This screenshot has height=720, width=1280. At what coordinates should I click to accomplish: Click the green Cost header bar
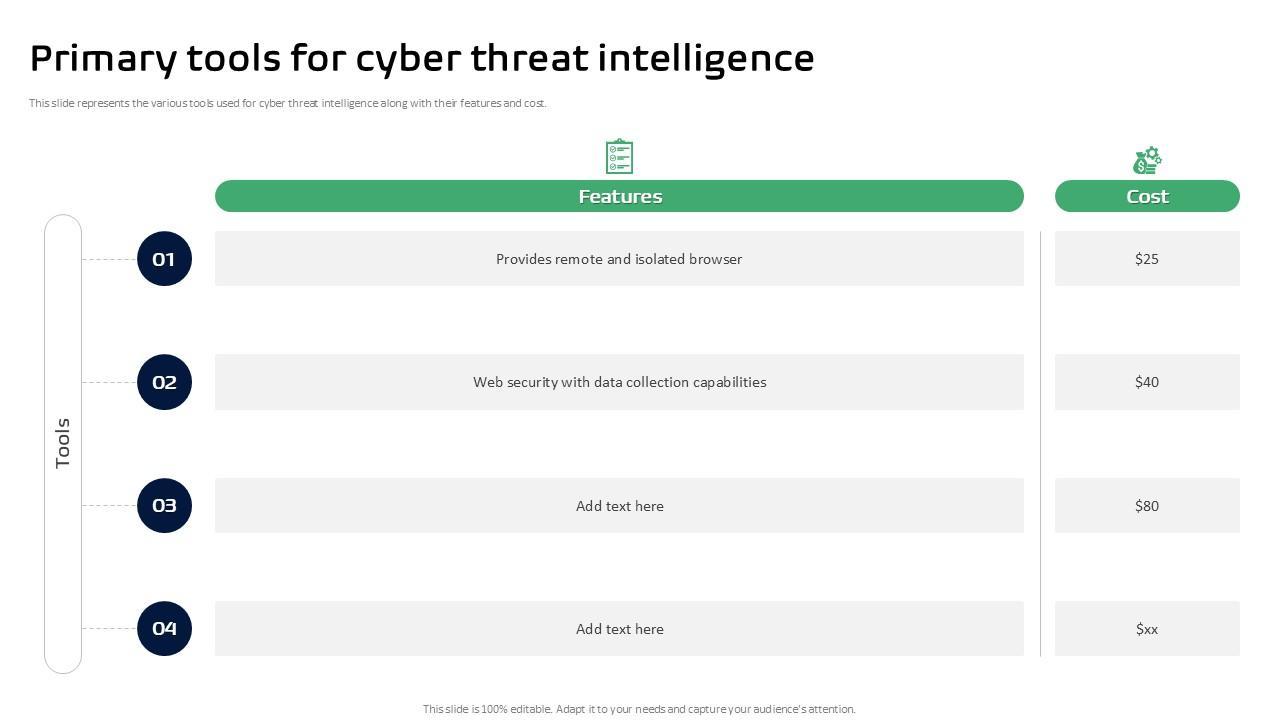point(1147,196)
